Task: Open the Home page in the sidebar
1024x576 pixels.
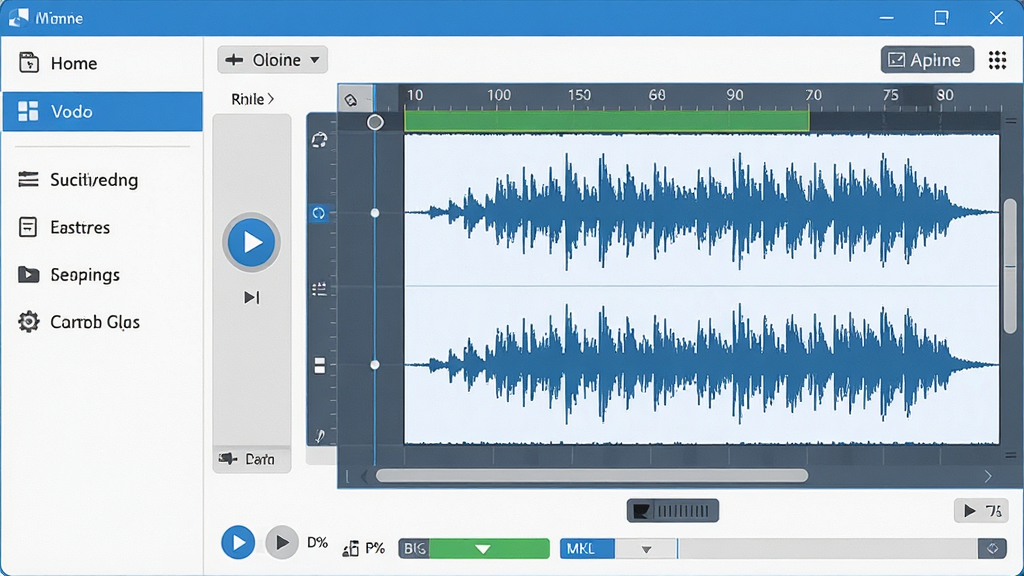Action: point(103,63)
